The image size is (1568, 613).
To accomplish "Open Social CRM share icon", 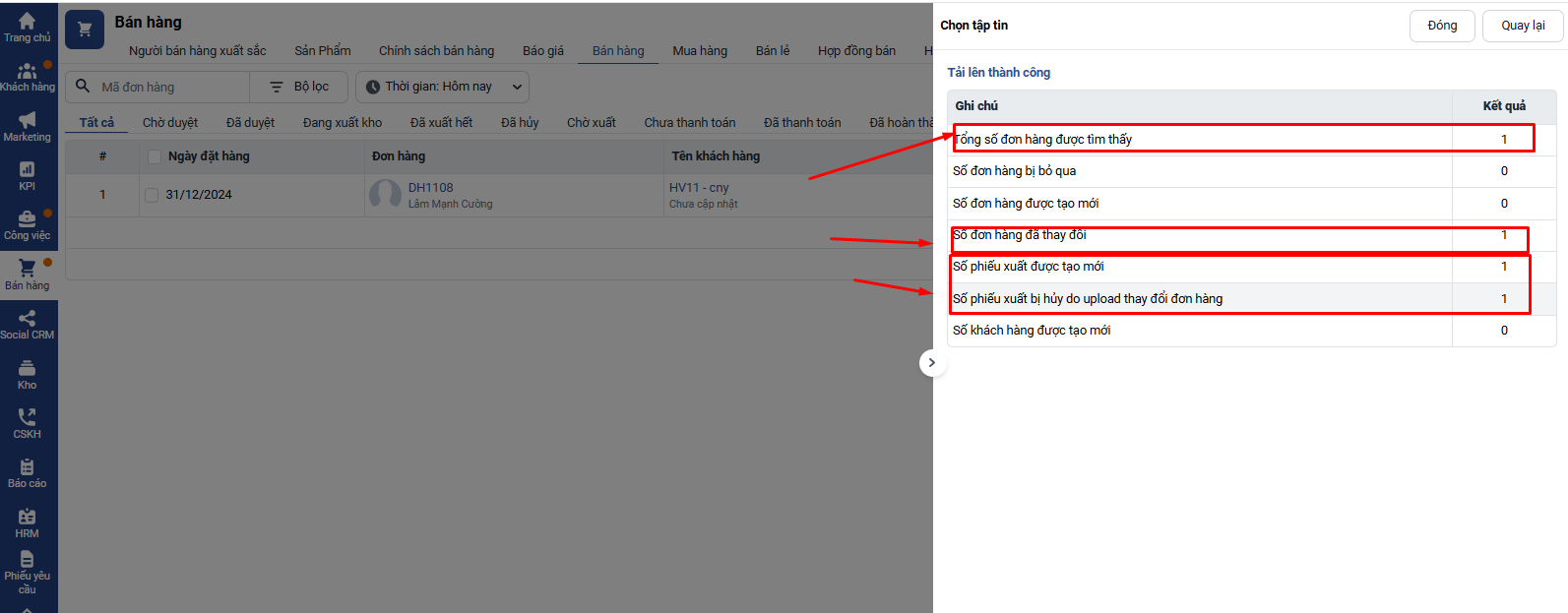I will [x=27, y=319].
